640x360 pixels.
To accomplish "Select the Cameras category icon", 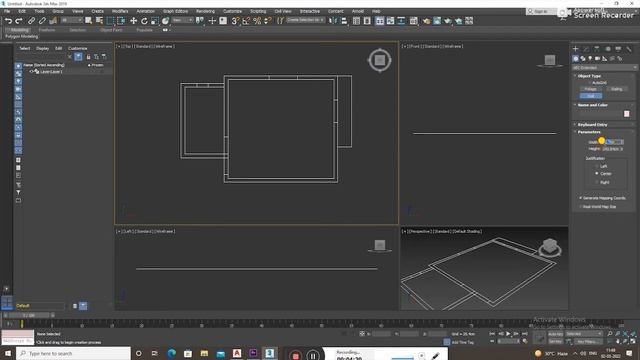I will (x=598, y=59).
